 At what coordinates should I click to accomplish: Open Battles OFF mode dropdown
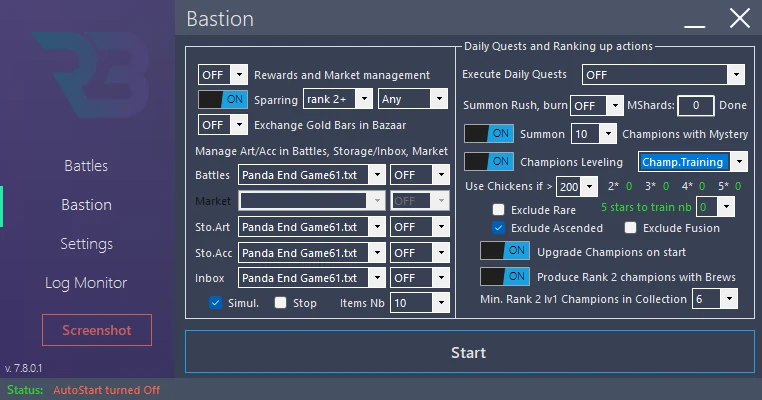[x=420, y=175]
